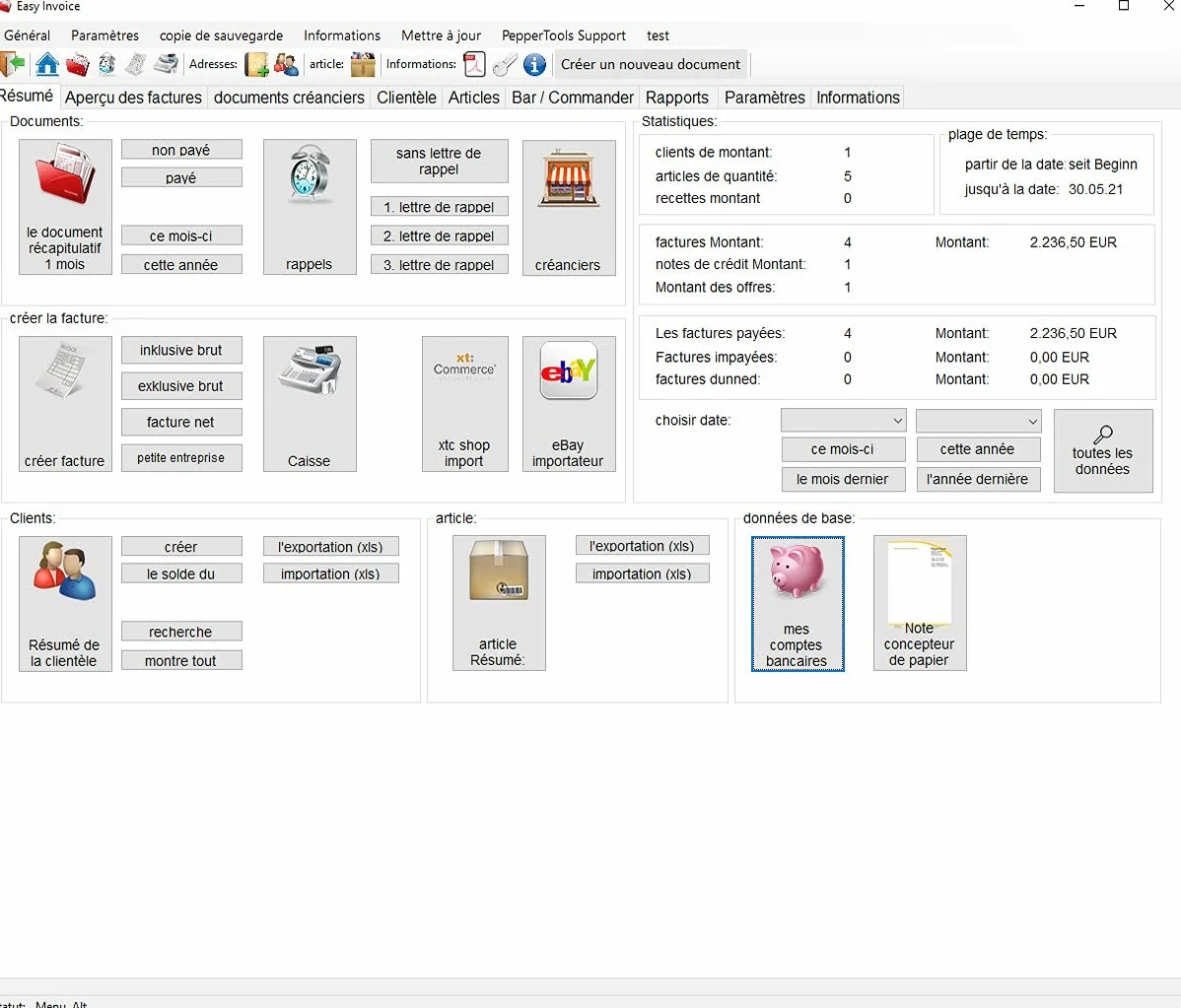Viewport: 1181px width, 1008px height.
Task: Click the add address book icon
Action: [x=257, y=65]
